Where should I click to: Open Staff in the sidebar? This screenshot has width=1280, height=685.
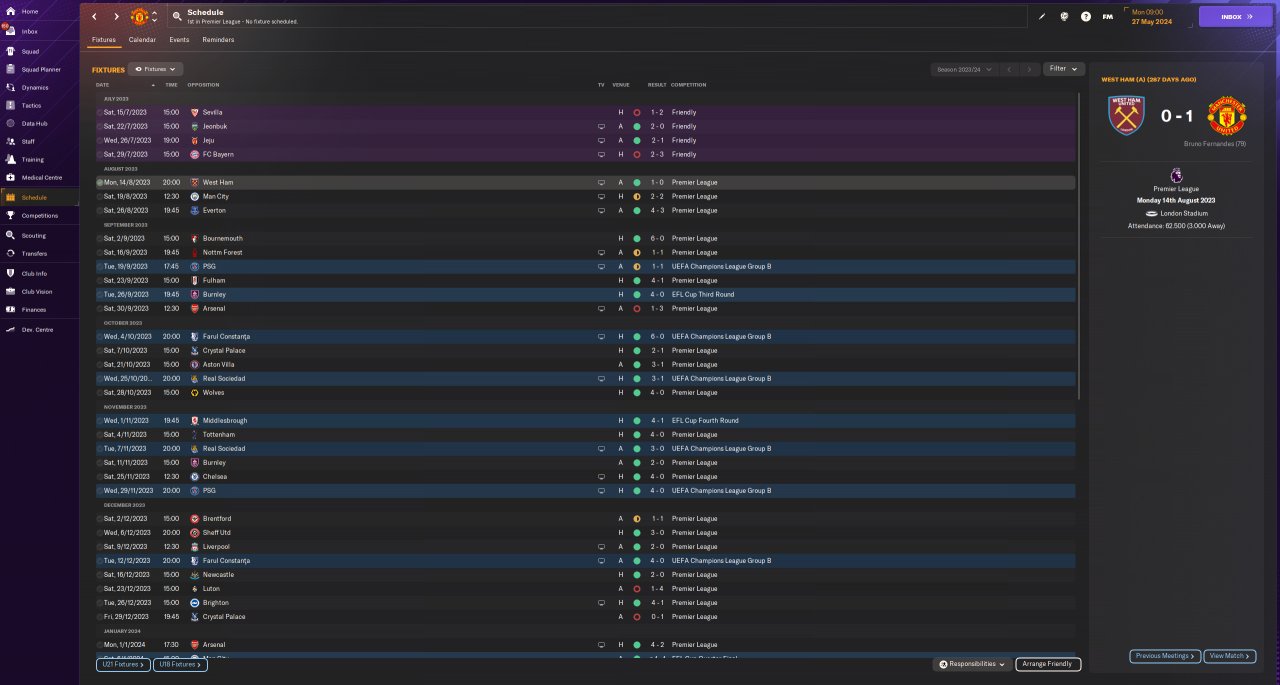pyautogui.click(x=40, y=141)
